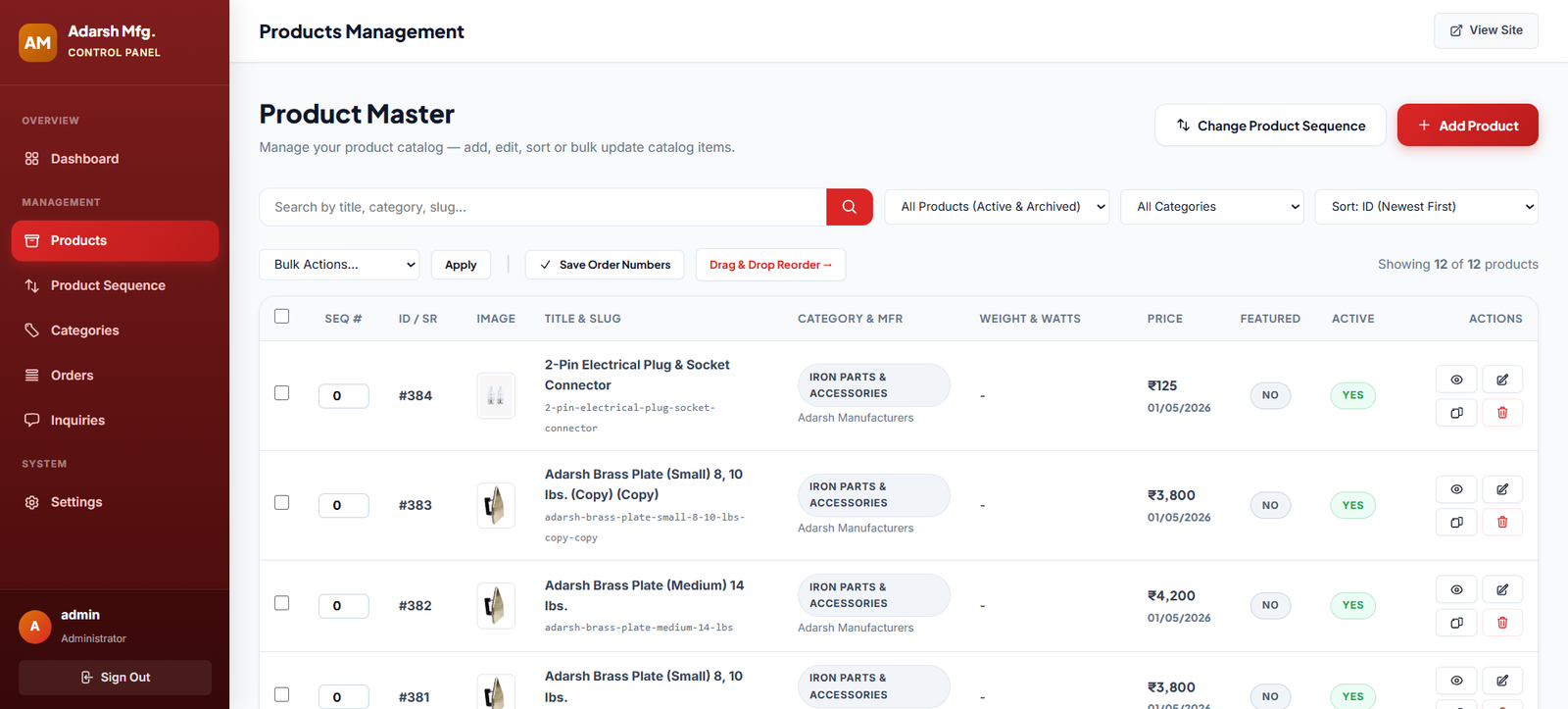Edit product #381 with the pencil icon
This screenshot has height=709, width=1568.
(x=1502, y=681)
